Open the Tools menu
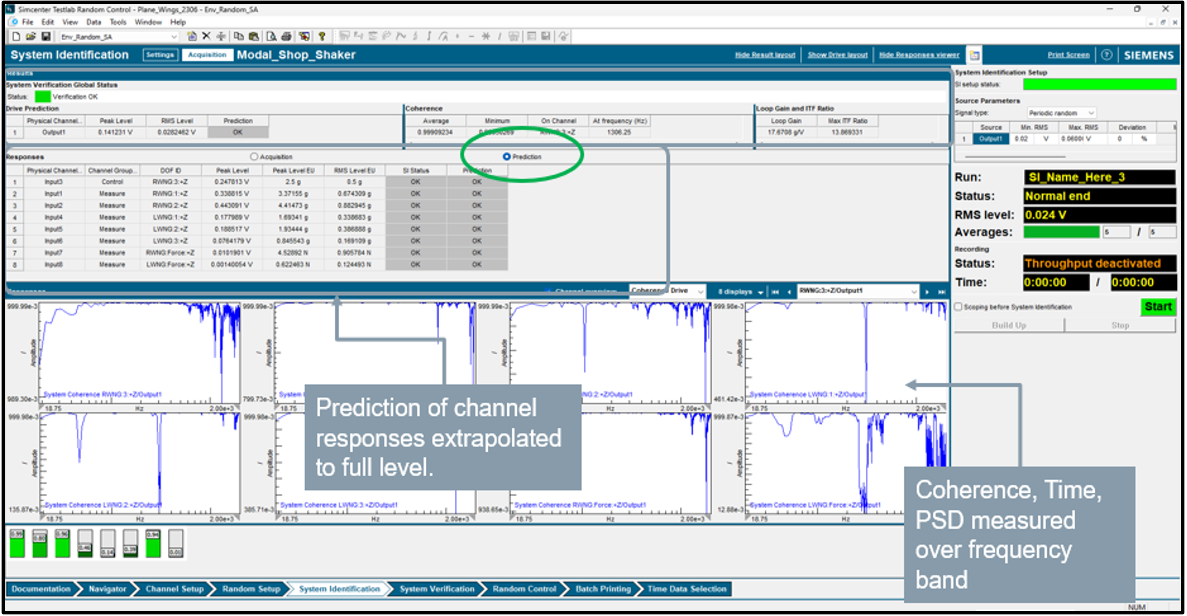 click(x=118, y=21)
